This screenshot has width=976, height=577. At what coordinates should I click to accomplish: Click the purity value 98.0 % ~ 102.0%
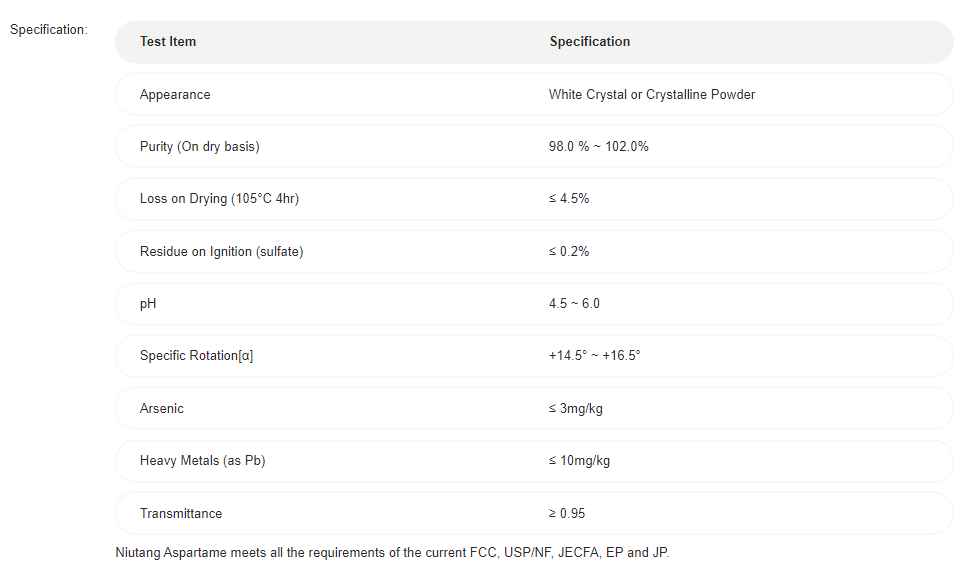coord(599,147)
